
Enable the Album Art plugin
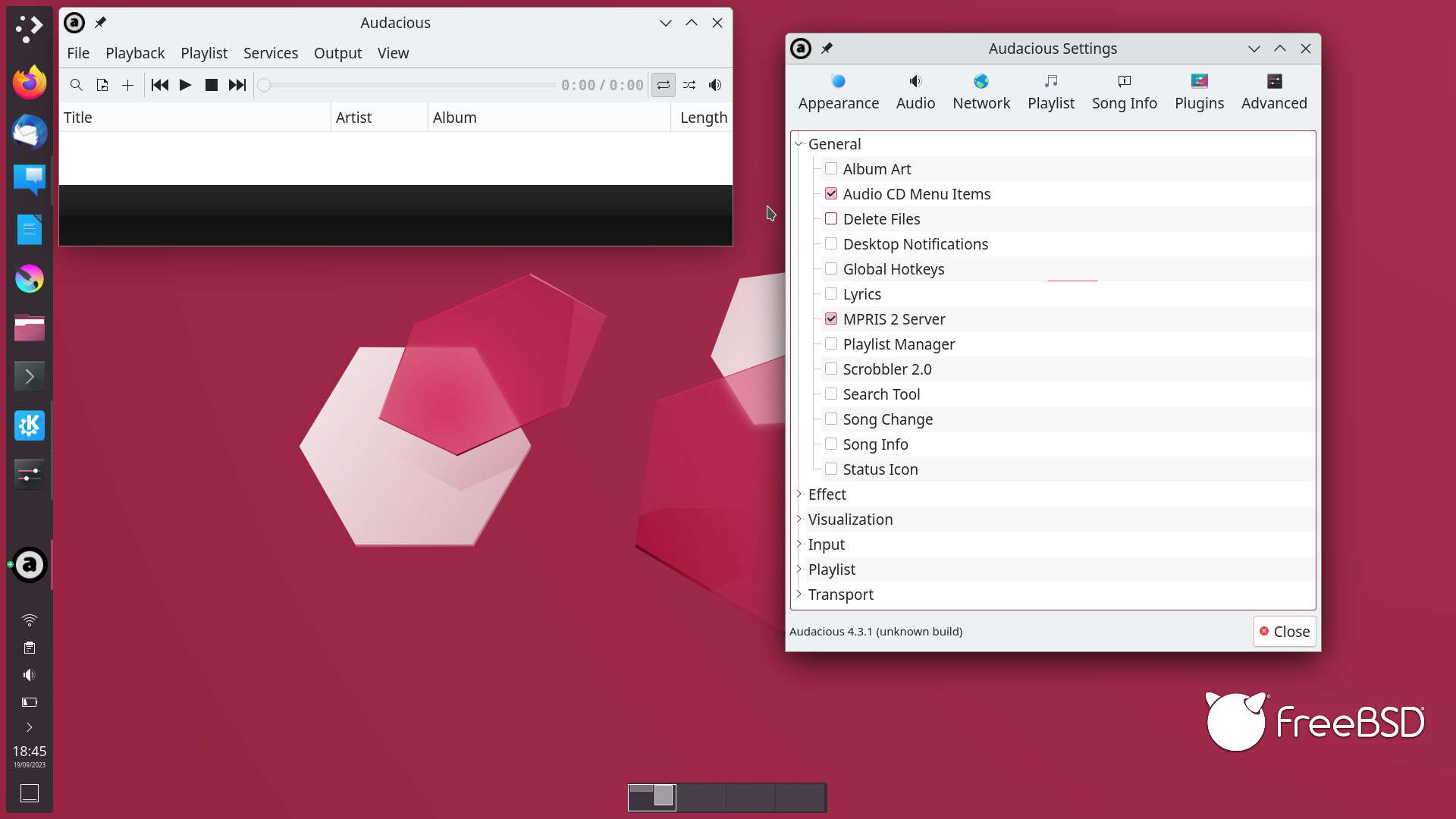tap(831, 169)
